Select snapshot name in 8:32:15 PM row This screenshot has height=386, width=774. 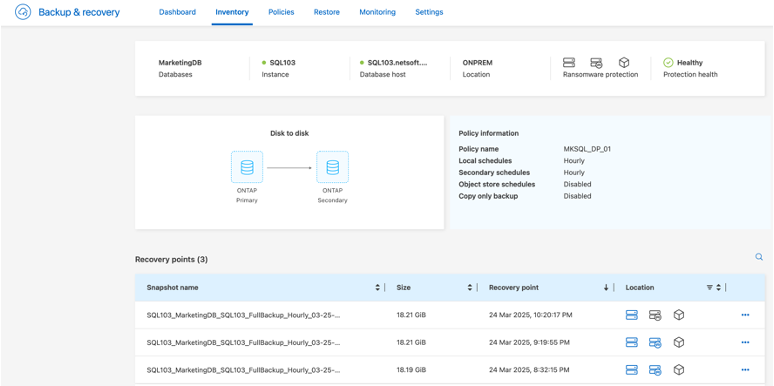click(243, 369)
